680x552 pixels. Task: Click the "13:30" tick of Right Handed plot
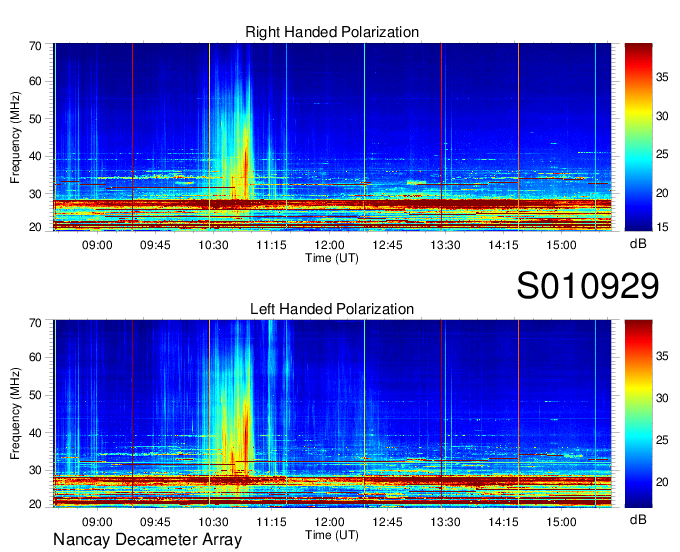[x=445, y=245]
